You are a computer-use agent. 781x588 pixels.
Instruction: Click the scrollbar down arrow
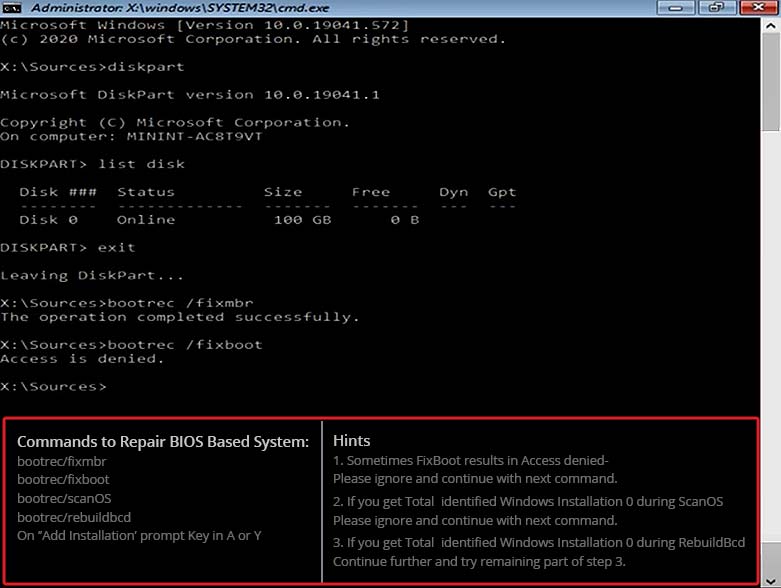coord(771,581)
